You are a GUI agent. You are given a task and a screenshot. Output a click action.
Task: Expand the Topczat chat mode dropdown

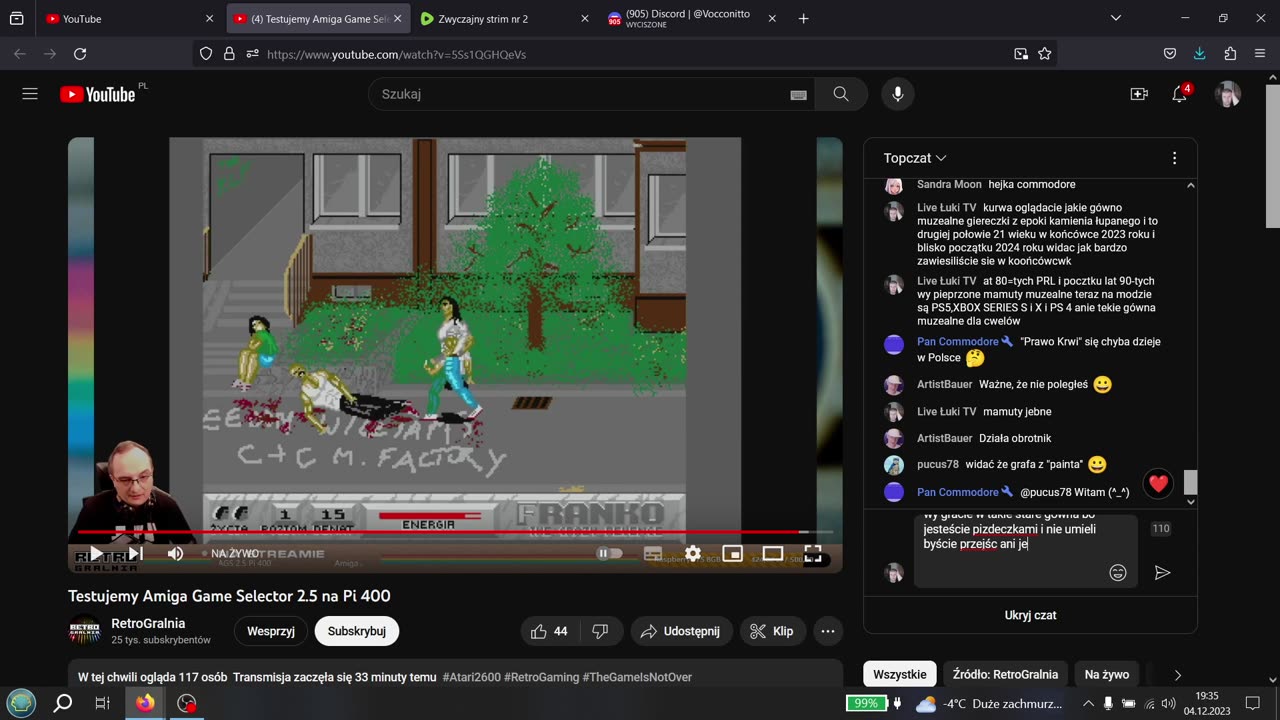pos(914,158)
